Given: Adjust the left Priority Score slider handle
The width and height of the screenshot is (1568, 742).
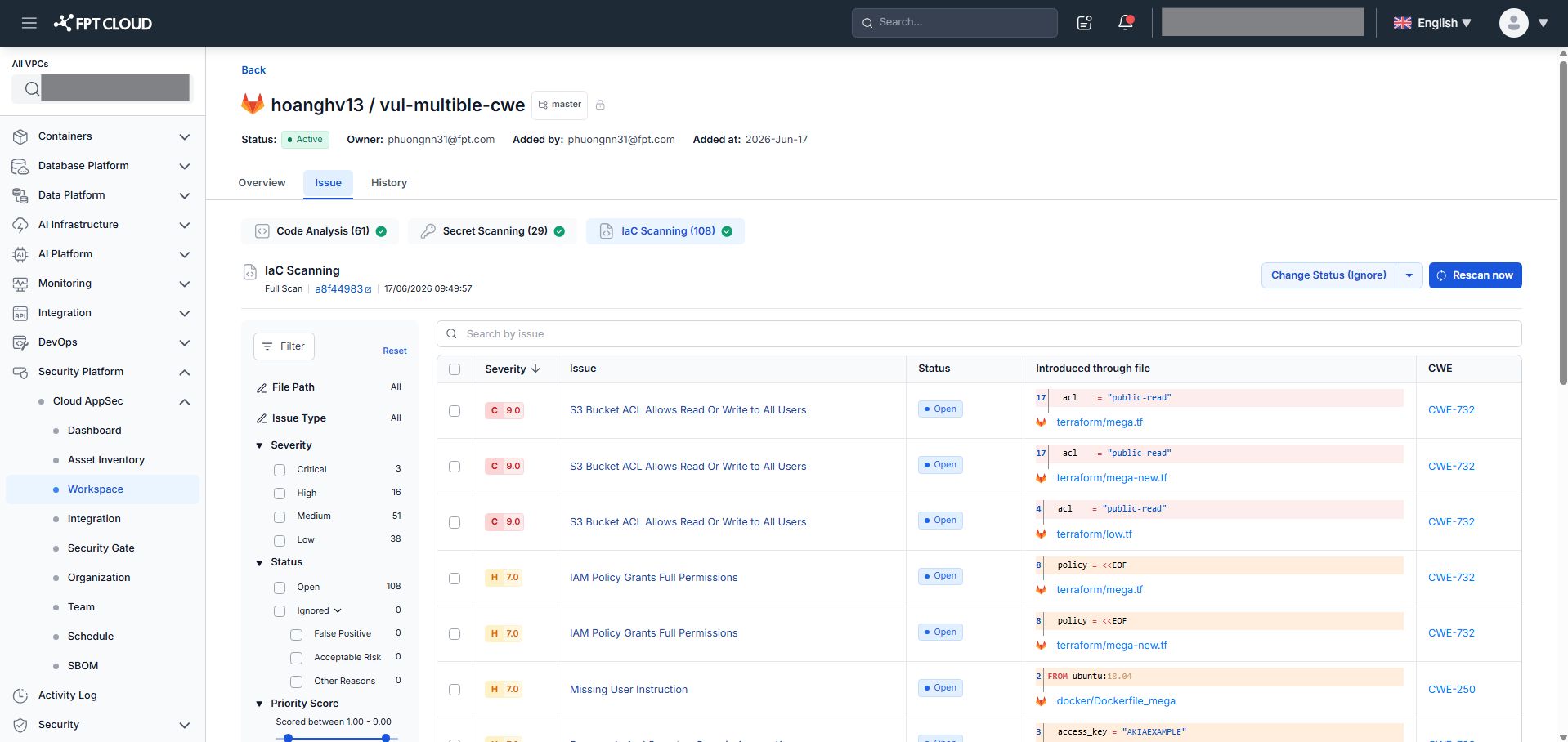Looking at the screenshot, I should click(288, 738).
